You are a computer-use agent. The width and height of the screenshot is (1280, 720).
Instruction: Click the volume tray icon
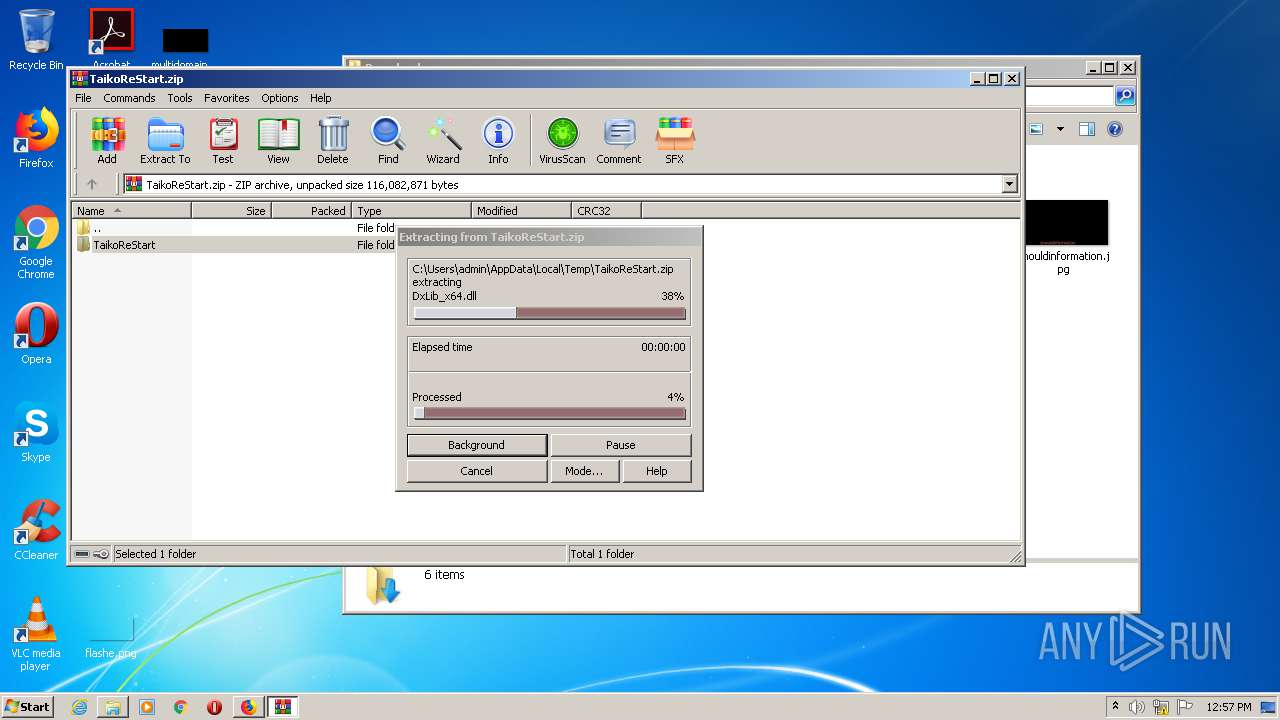pos(1137,707)
